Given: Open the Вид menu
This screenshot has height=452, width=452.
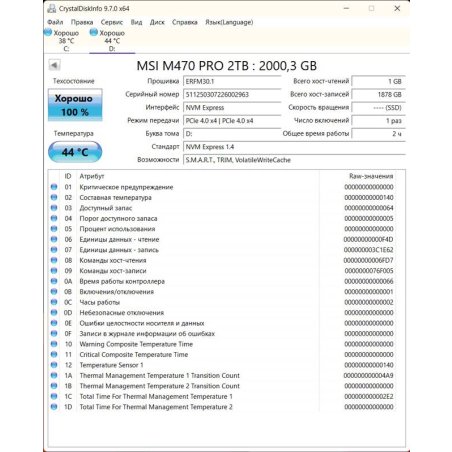Looking at the screenshot, I should click(x=136, y=22).
